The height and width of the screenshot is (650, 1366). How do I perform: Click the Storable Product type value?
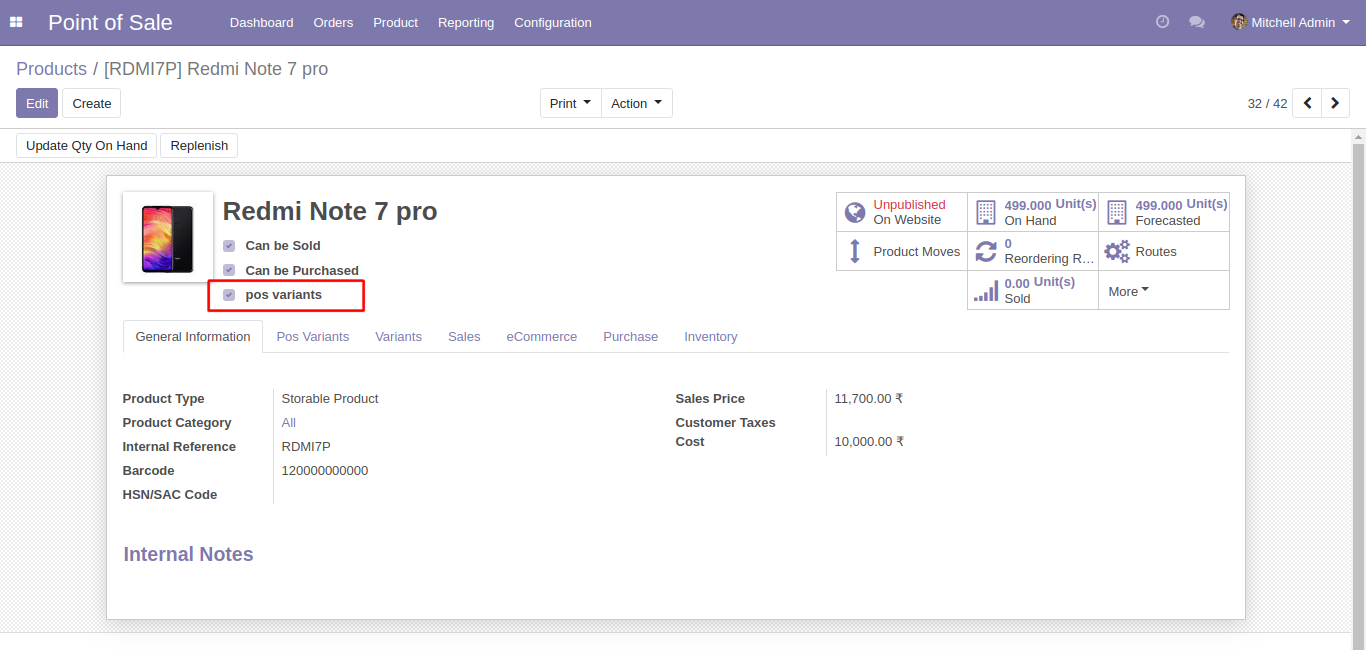pos(330,398)
